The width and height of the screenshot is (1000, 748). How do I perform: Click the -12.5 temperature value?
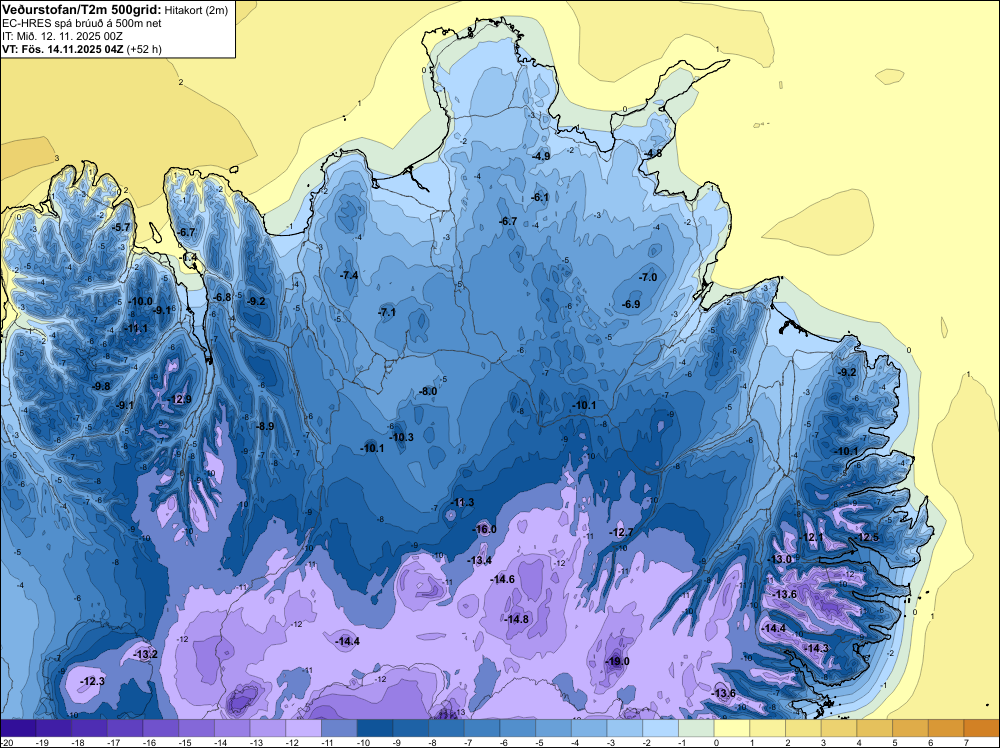pos(867,537)
